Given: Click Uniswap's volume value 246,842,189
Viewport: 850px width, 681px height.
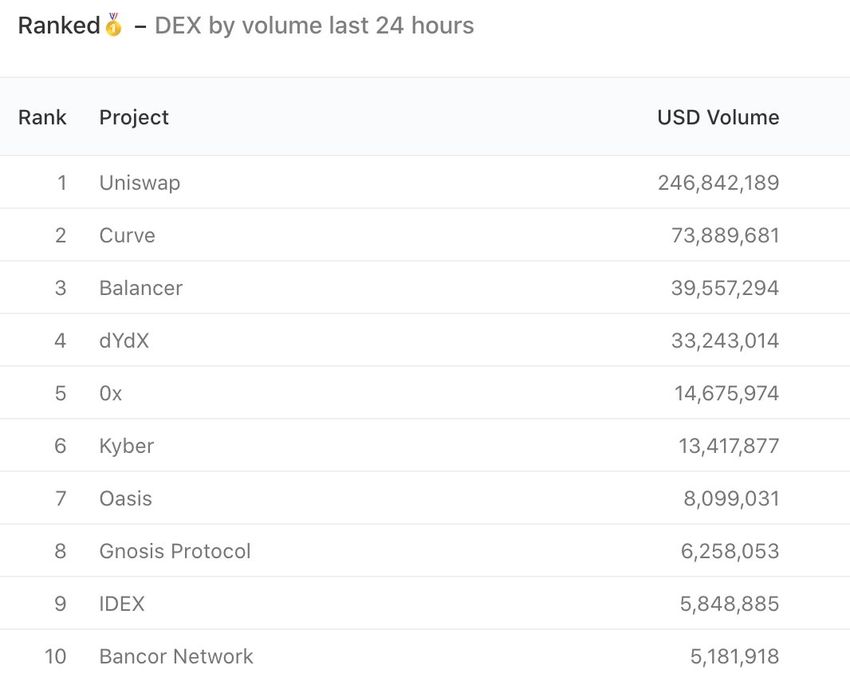Looking at the screenshot, I should coord(718,183).
